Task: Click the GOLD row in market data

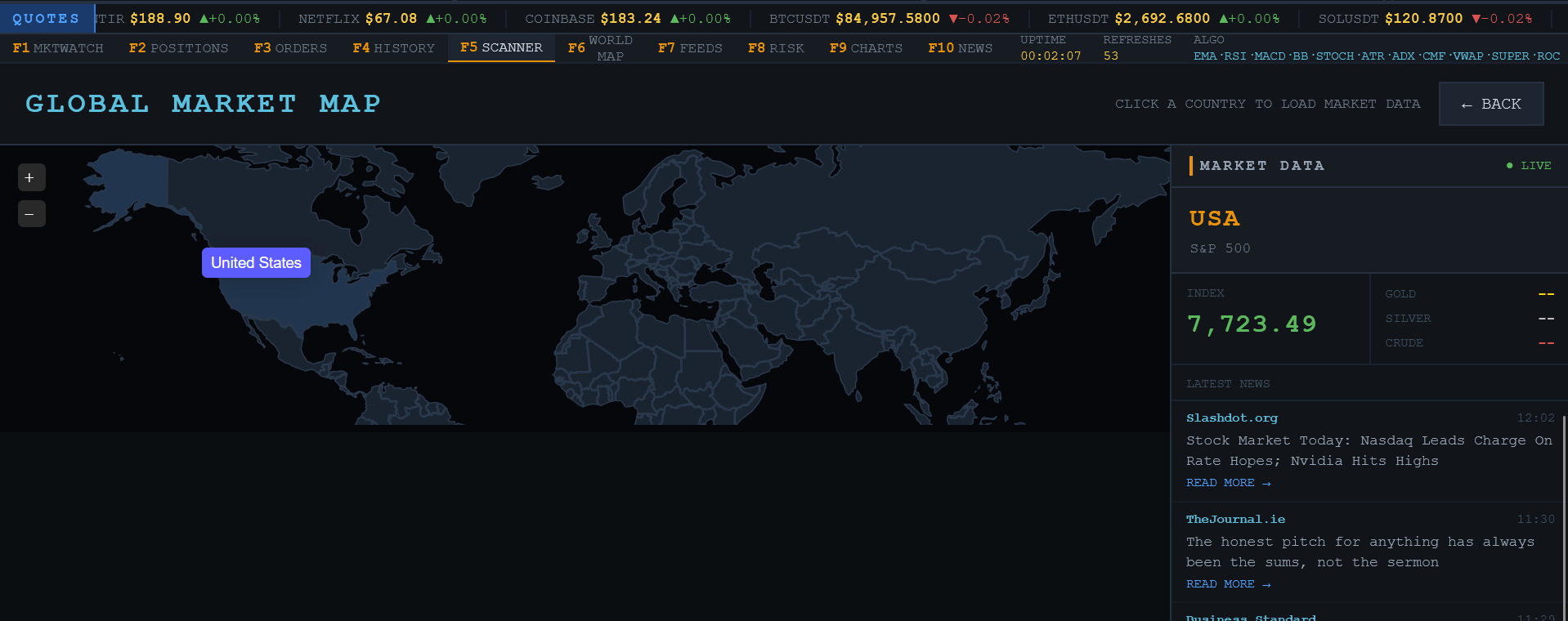Action: [x=1469, y=293]
